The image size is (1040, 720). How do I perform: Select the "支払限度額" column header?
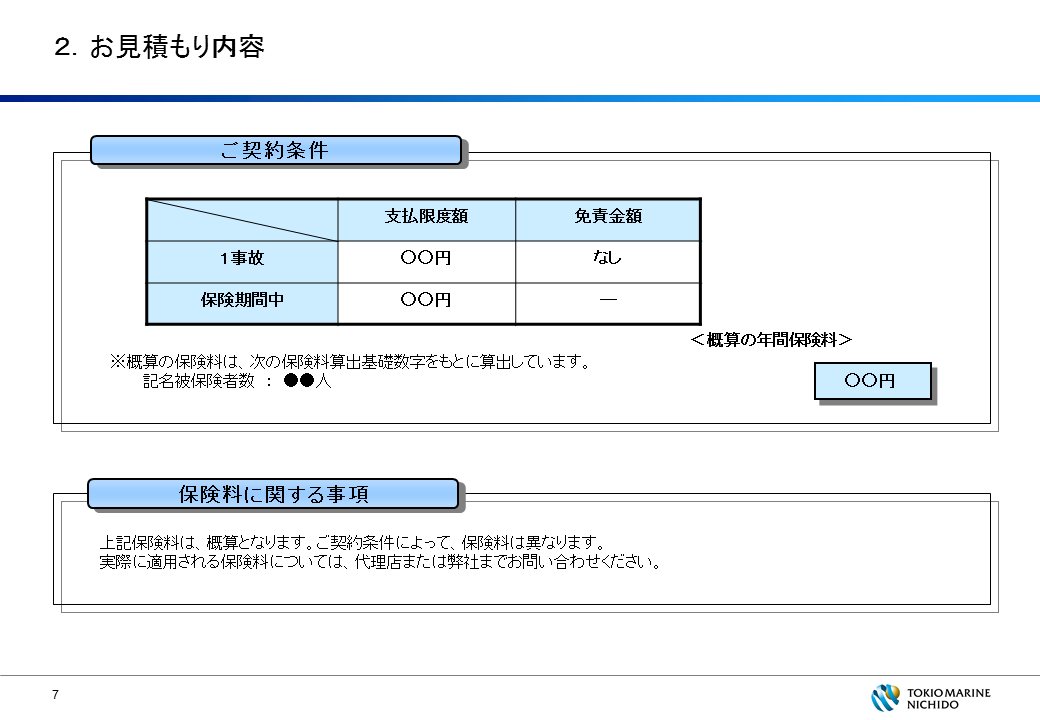pos(426,219)
